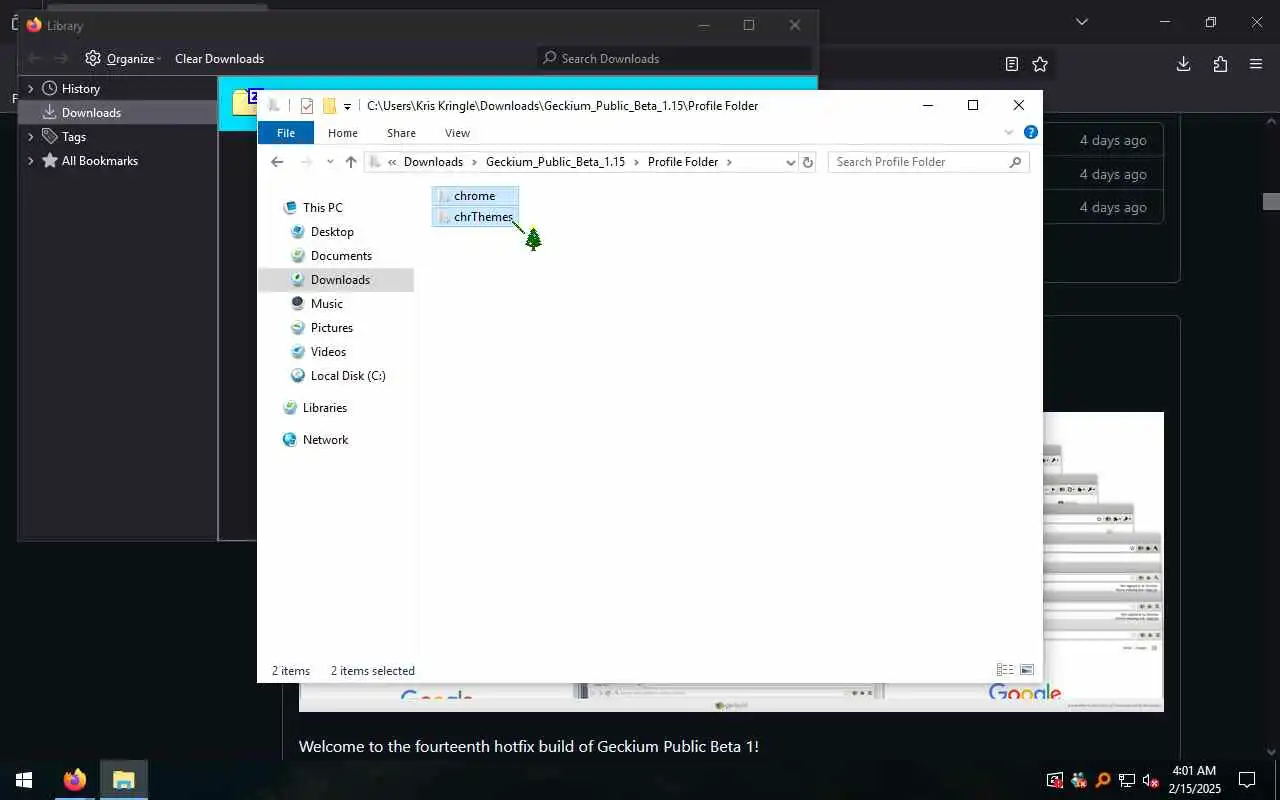Click Clear Downloads in Library window

(219, 58)
